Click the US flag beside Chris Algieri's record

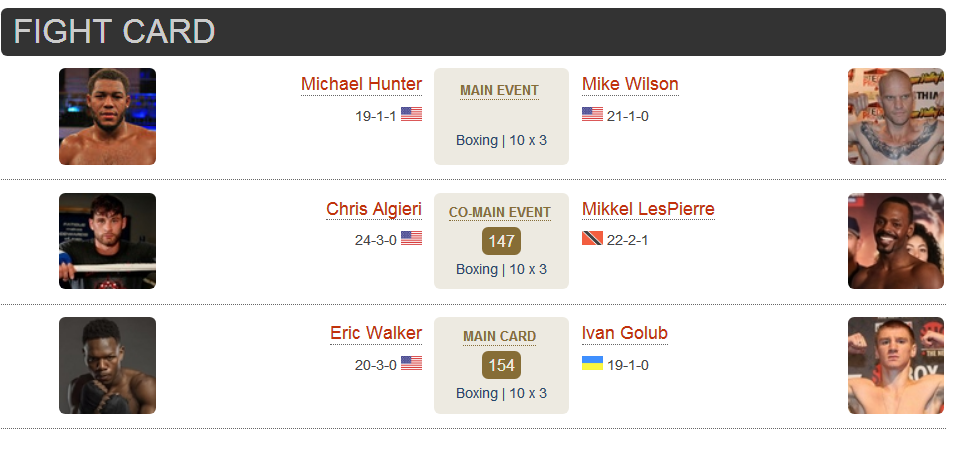tap(411, 238)
